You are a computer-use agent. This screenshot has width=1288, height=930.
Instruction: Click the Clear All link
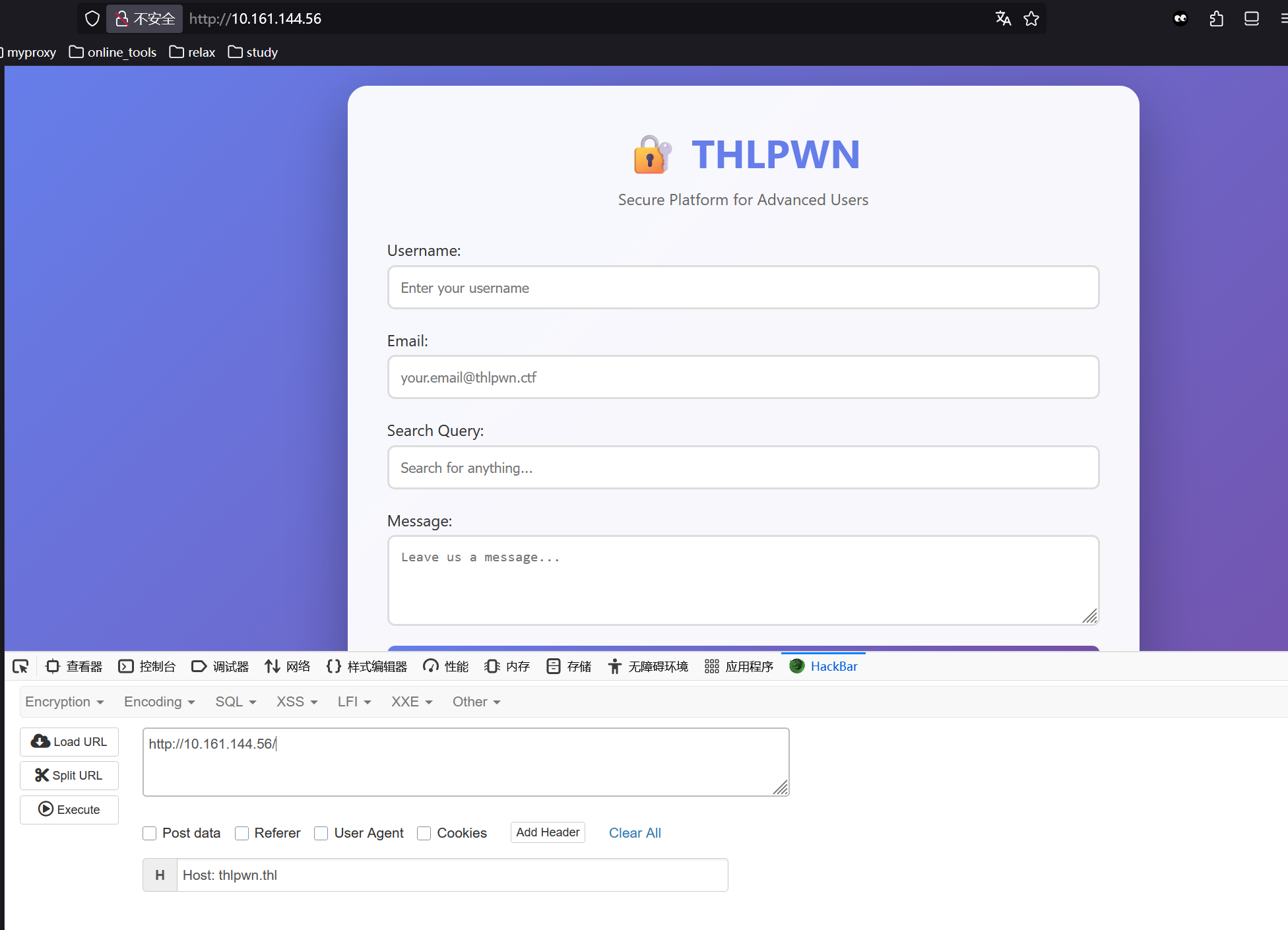point(635,833)
